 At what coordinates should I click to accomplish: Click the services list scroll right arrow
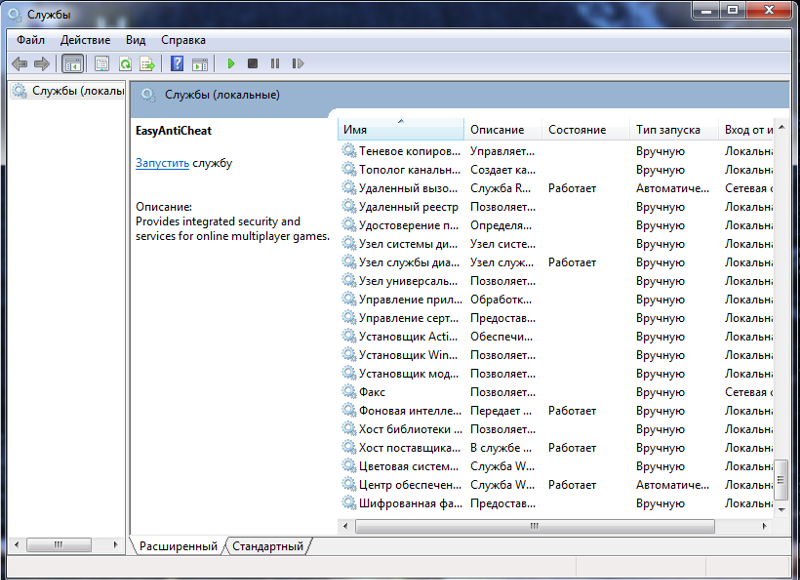pos(764,526)
